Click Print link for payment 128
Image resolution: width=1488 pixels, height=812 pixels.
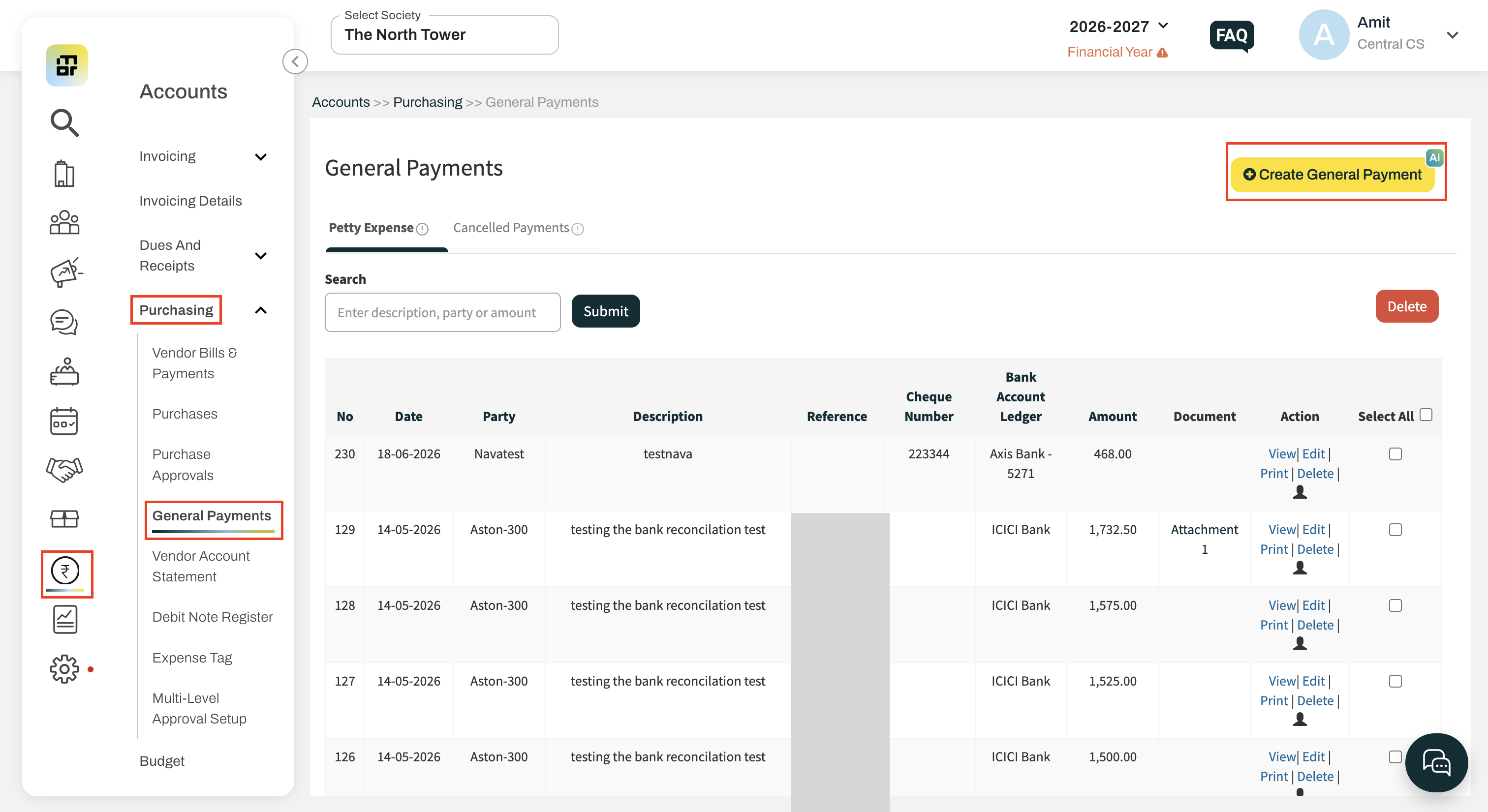1273,625
